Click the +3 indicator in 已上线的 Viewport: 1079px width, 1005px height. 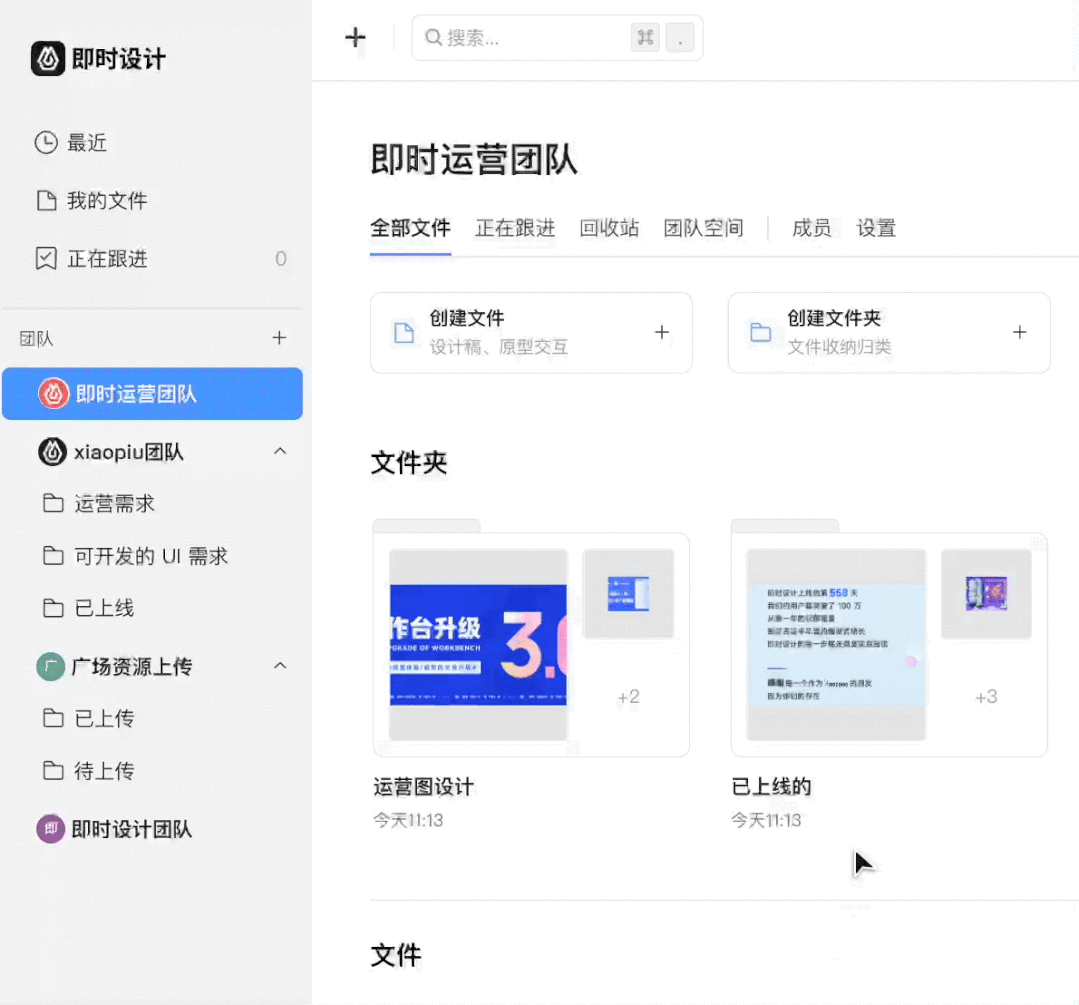click(x=986, y=697)
